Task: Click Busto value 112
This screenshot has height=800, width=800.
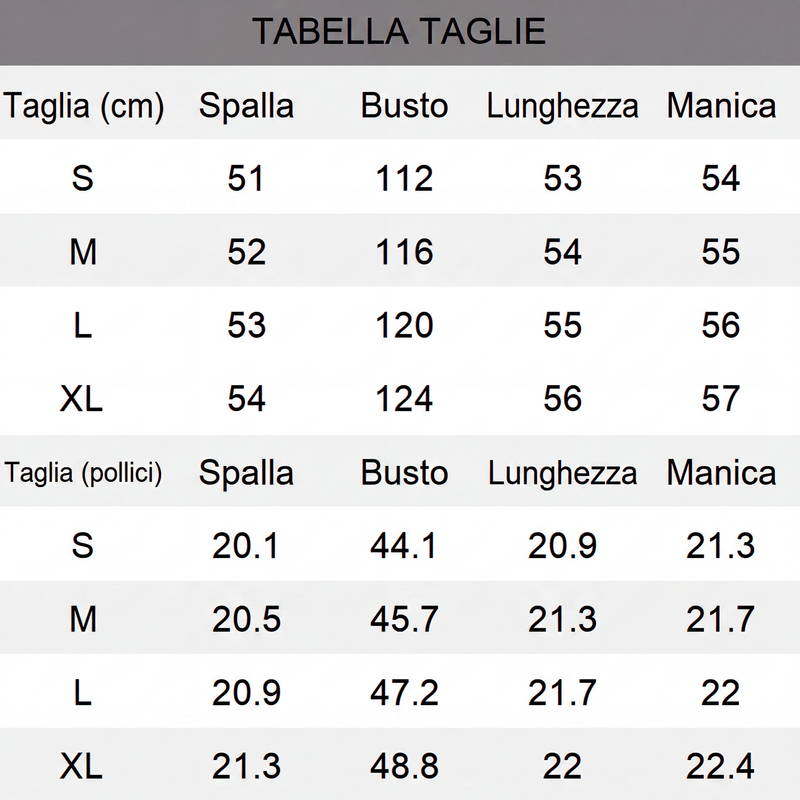Action: [x=404, y=179]
